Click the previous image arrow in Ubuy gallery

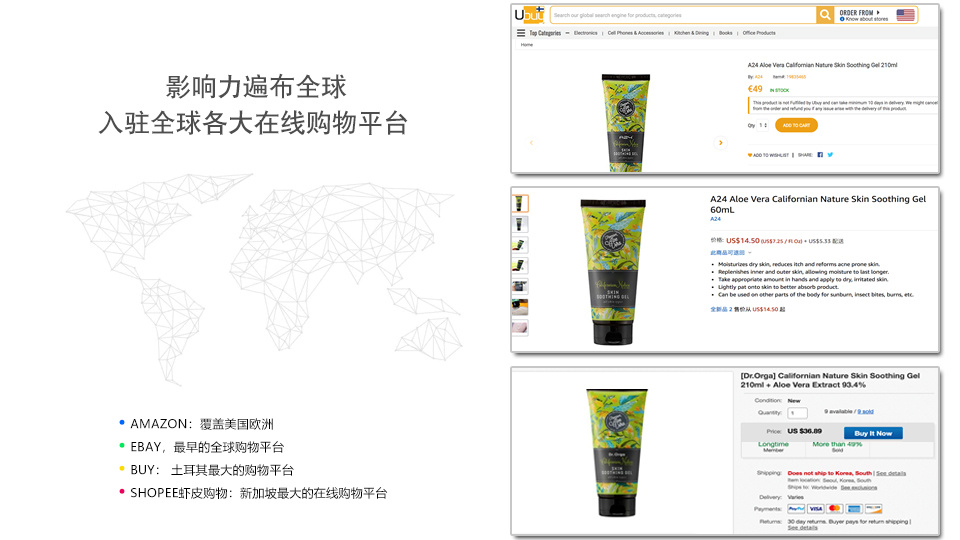pyautogui.click(x=531, y=143)
